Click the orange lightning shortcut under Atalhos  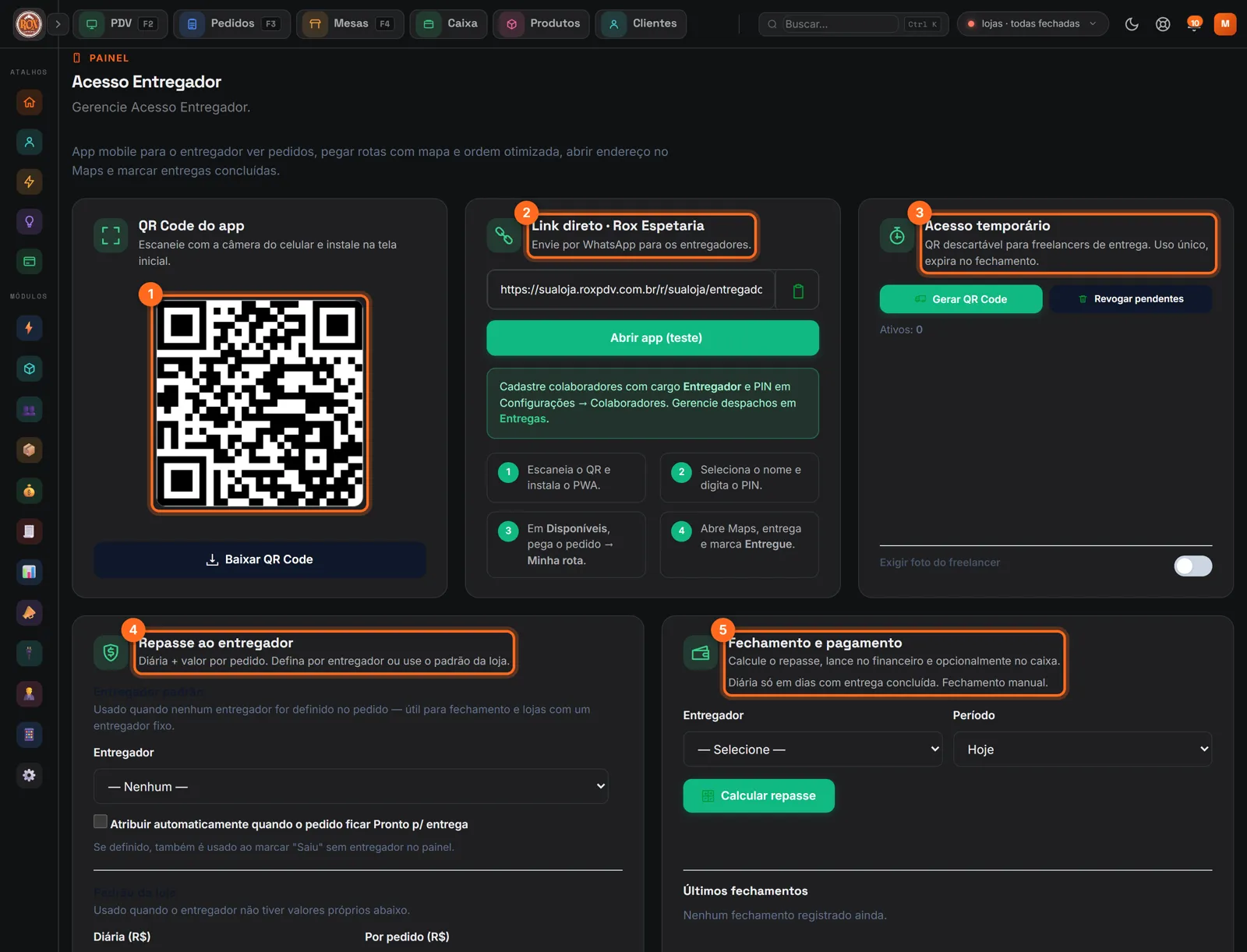tap(29, 182)
